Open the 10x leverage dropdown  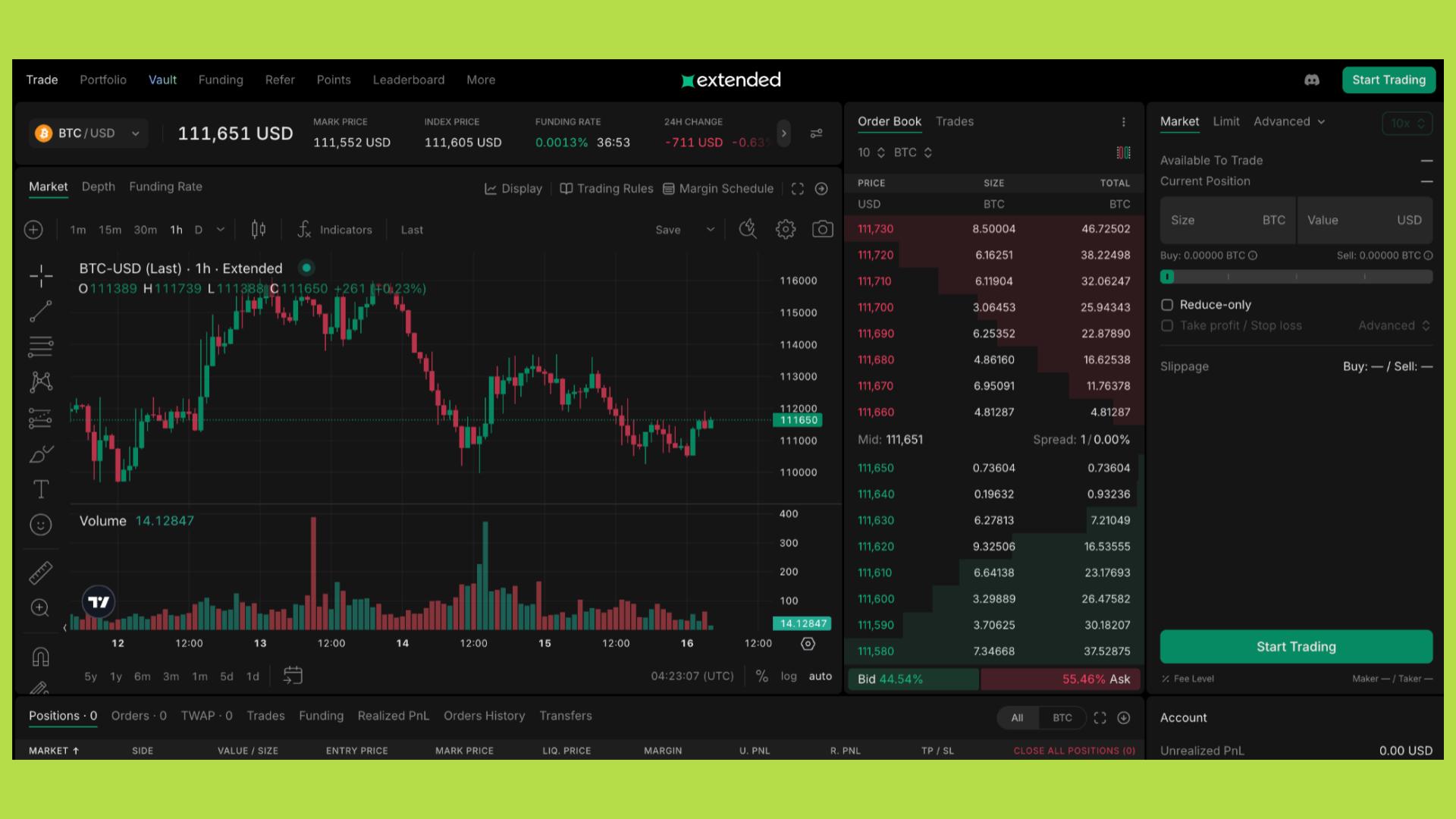pos(1407,123)
